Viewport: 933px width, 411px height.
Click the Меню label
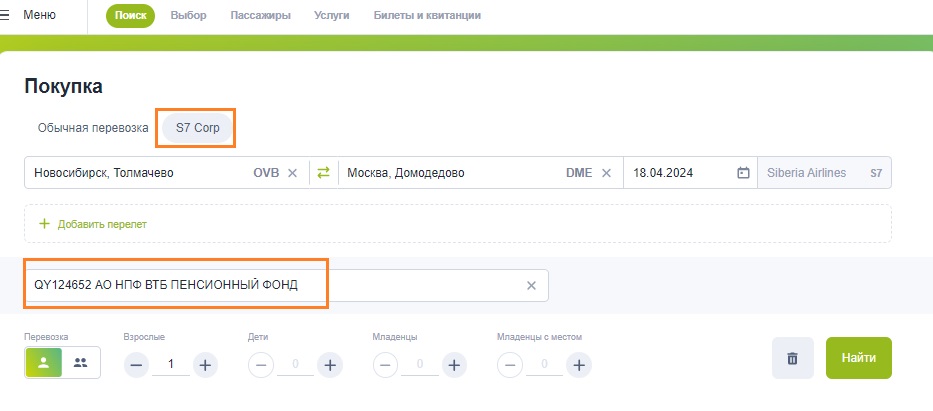(39, 15)
